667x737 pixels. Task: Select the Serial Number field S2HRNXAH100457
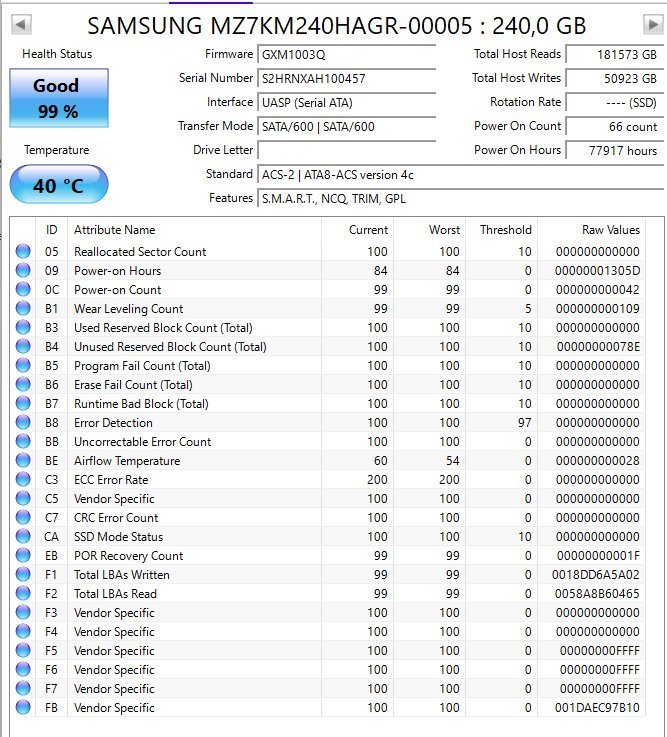click(x=347, y=78)
